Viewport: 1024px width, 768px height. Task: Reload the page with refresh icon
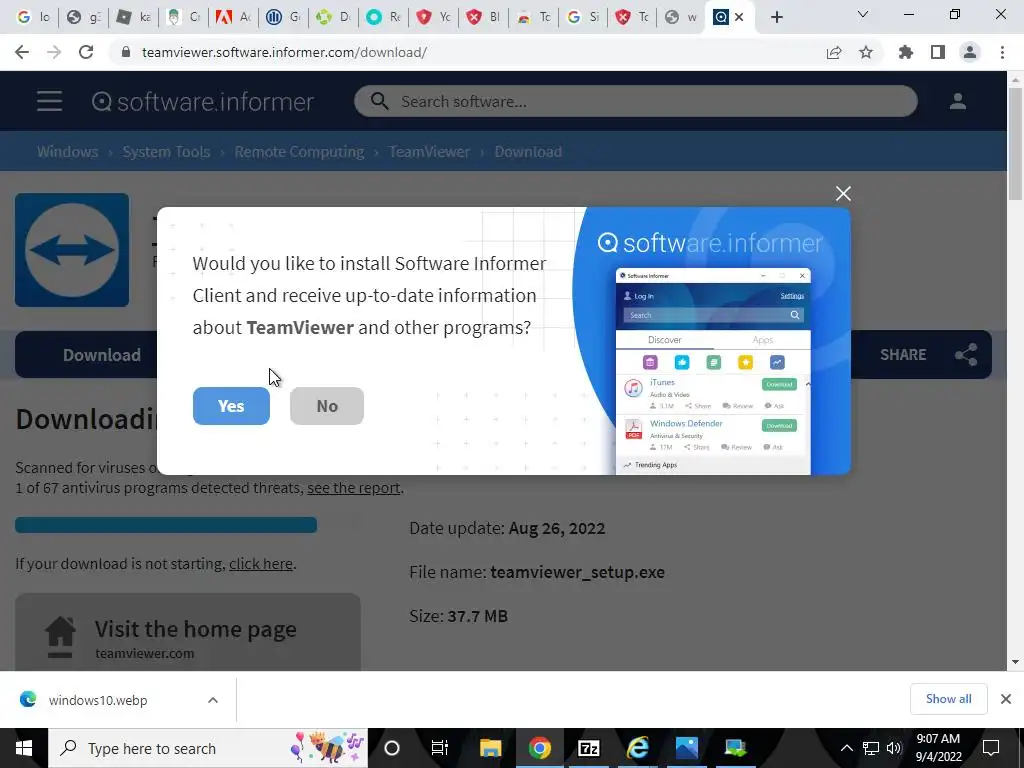pos(86,52)
